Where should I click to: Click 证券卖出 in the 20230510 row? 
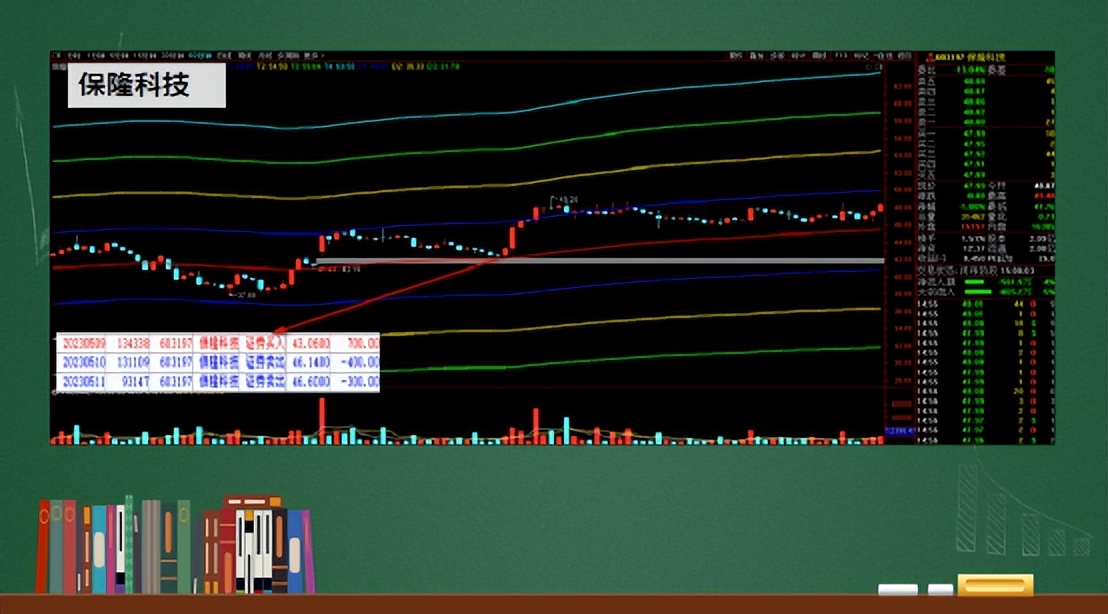tap(265, 362)
